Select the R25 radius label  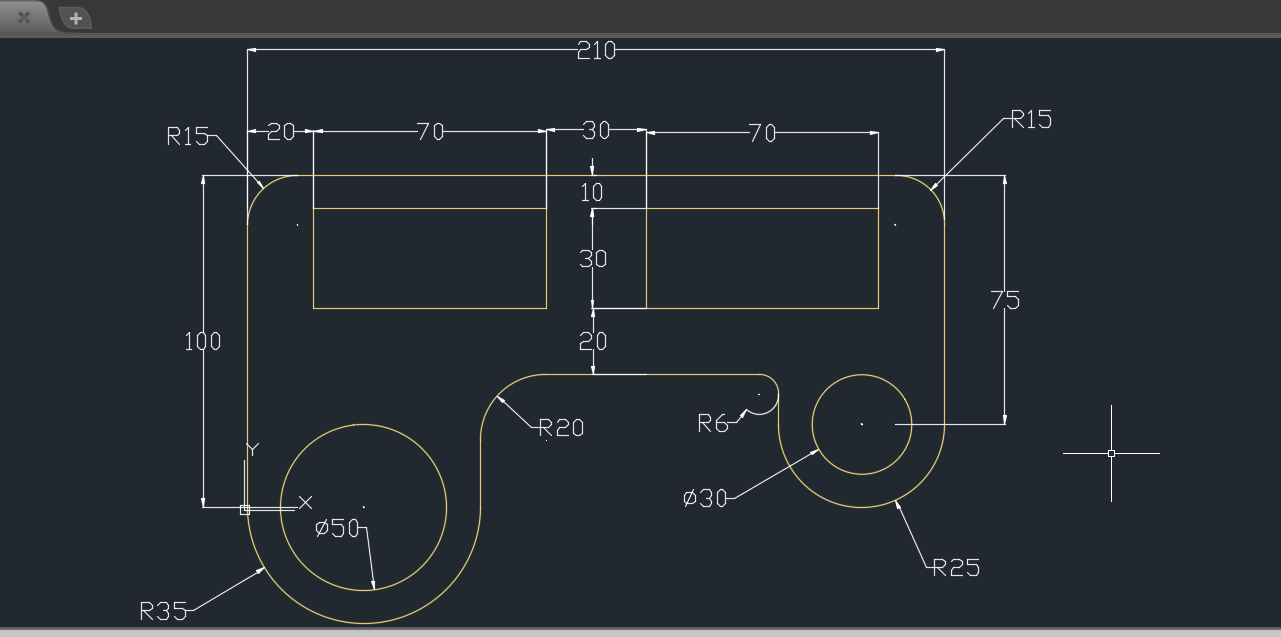click(x=956, y=569)
